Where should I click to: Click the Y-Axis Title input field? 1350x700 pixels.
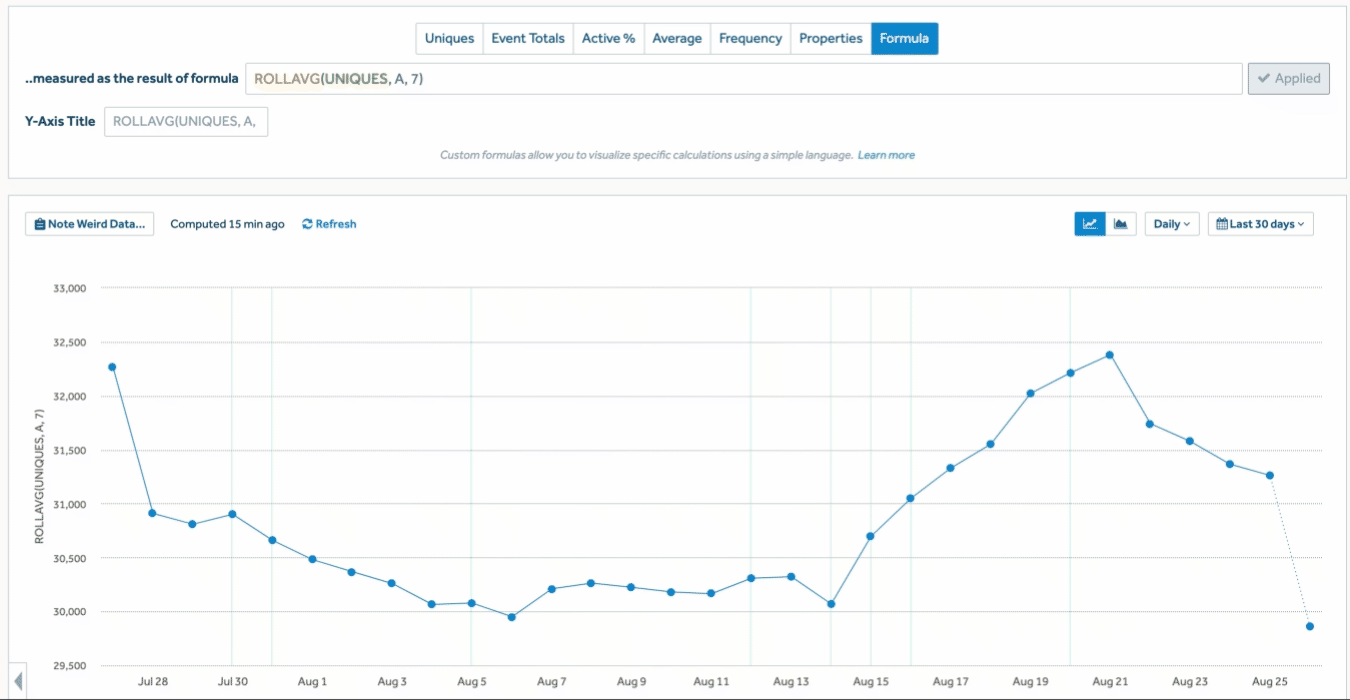pyautogui.click(x=186, y=122)
